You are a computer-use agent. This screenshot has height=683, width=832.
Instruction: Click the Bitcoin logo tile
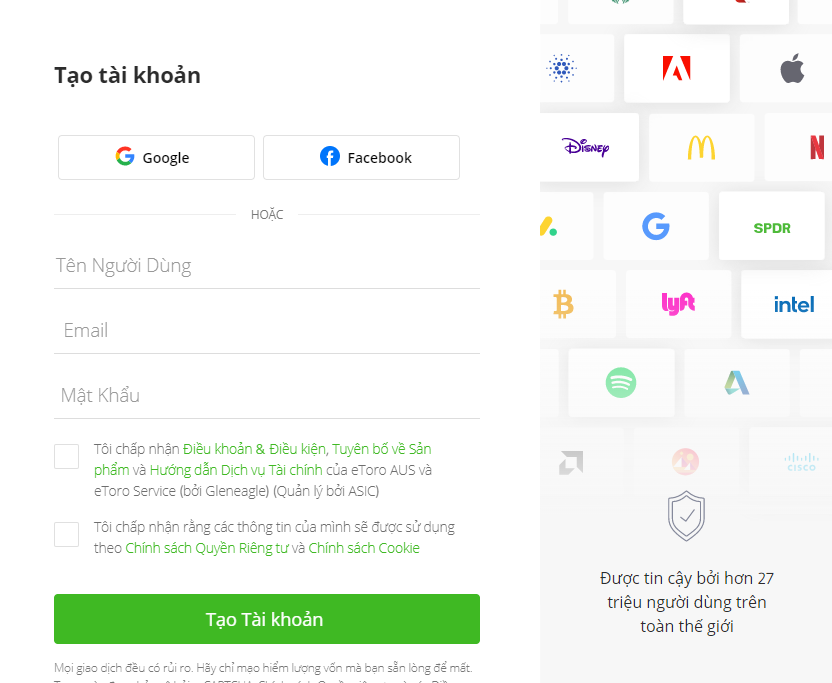coord(578,304)
